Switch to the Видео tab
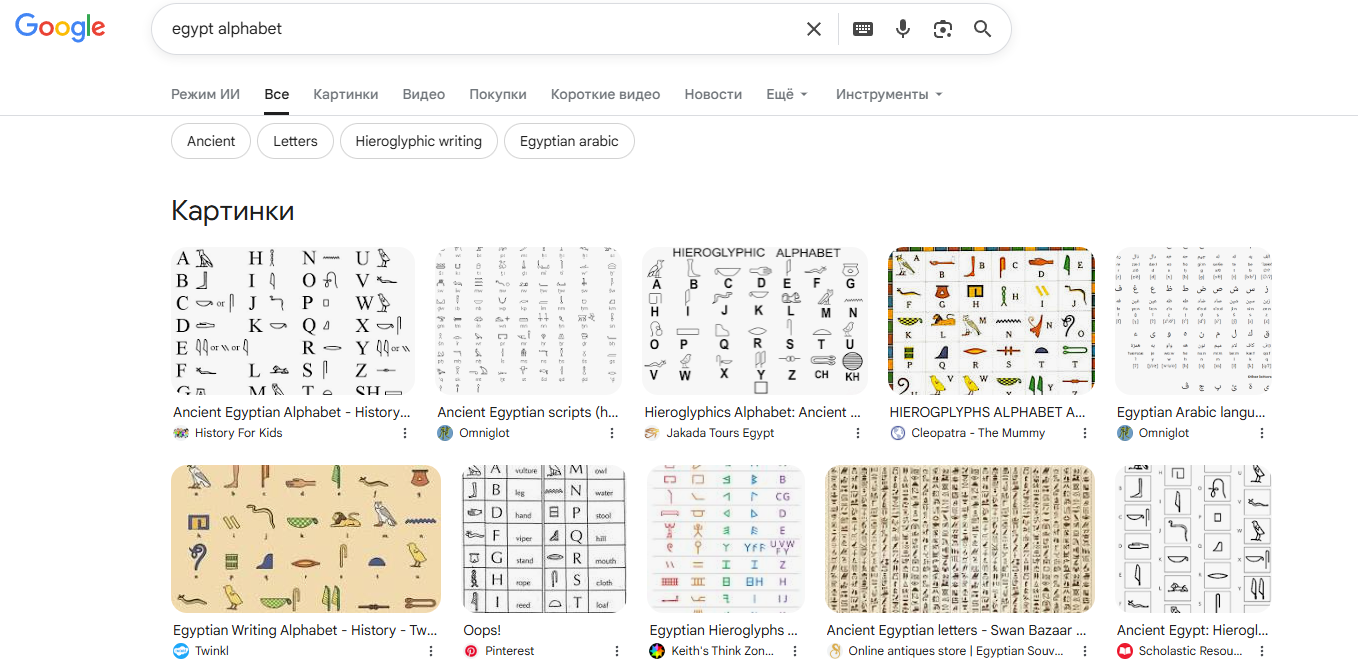 click(423, 94)
